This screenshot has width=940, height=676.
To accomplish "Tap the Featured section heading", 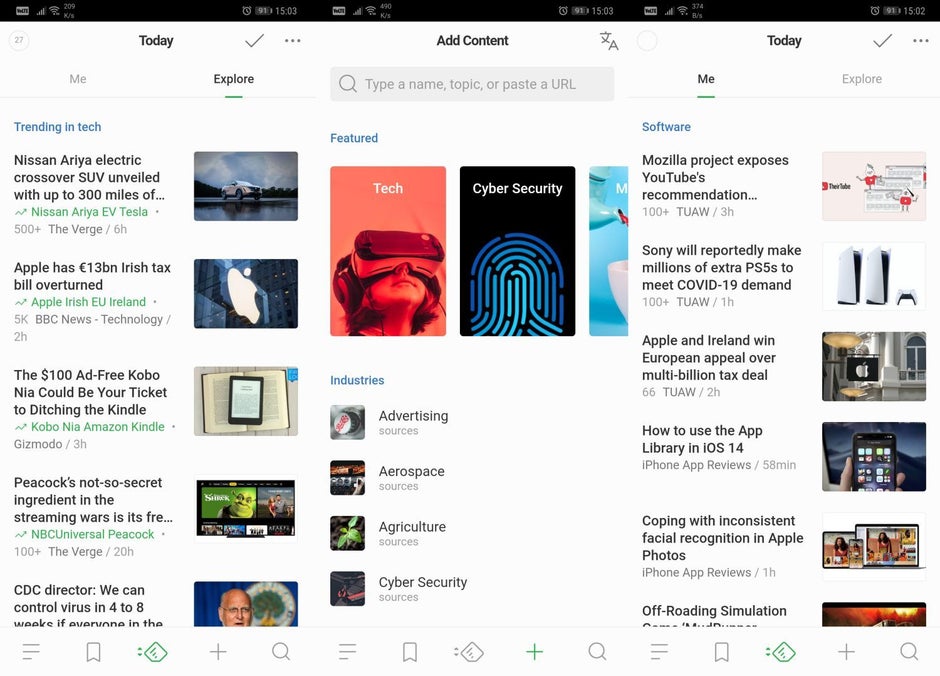I will click(354, 138).
